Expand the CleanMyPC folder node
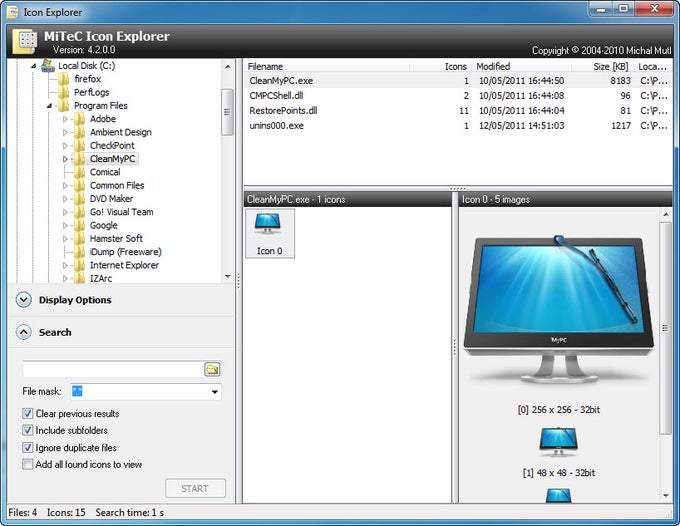Image resolution: width=680 pixels, height=526 pixels. click(x=65, y=159)
